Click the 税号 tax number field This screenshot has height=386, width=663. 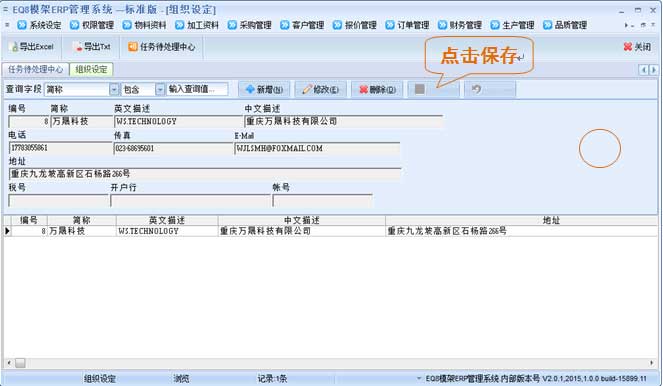tap(58, 201)
